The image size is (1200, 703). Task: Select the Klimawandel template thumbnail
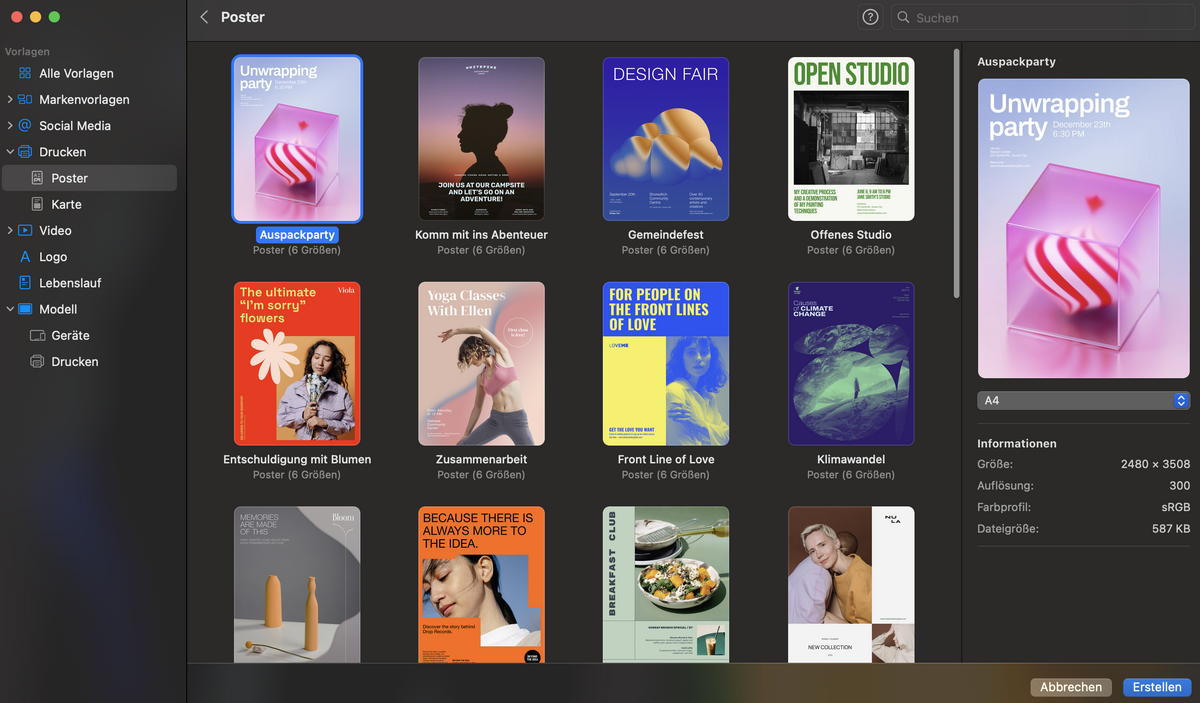tap(851, 363)
